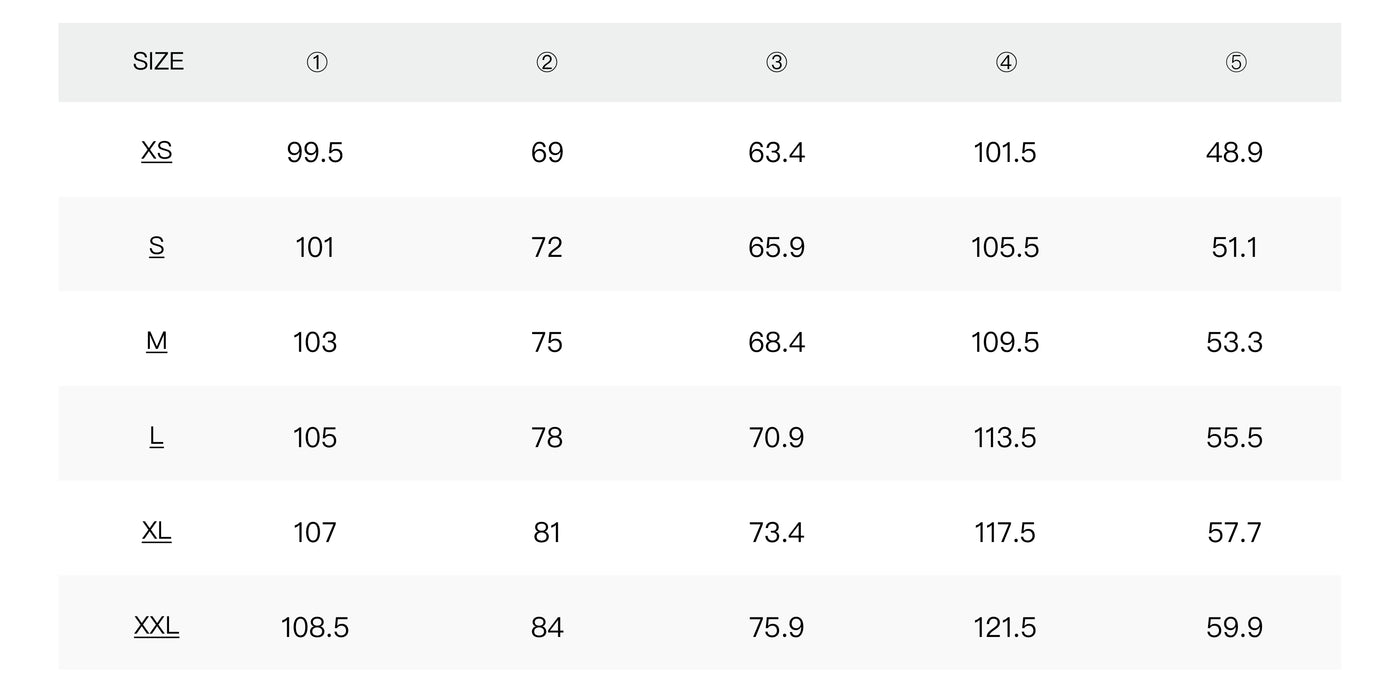Open the S size link
This screenshot has width=1400, height=694.
pos(157,246)
